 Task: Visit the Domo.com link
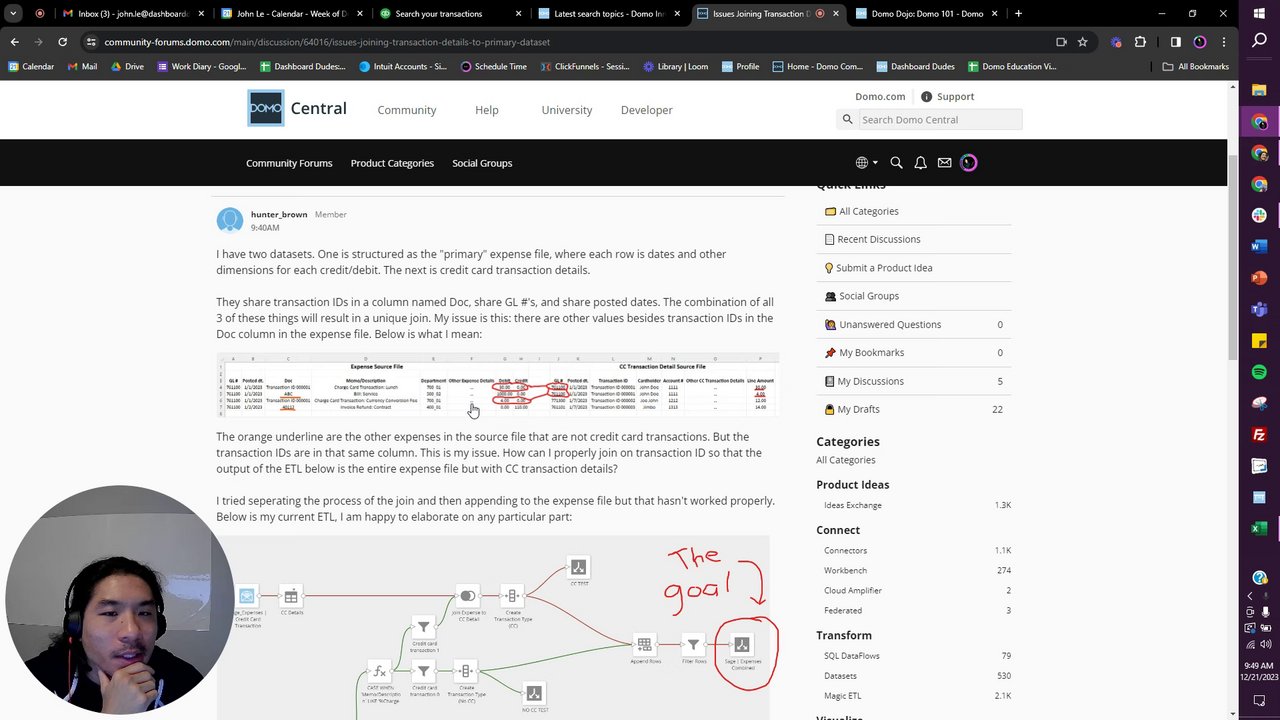880,97
